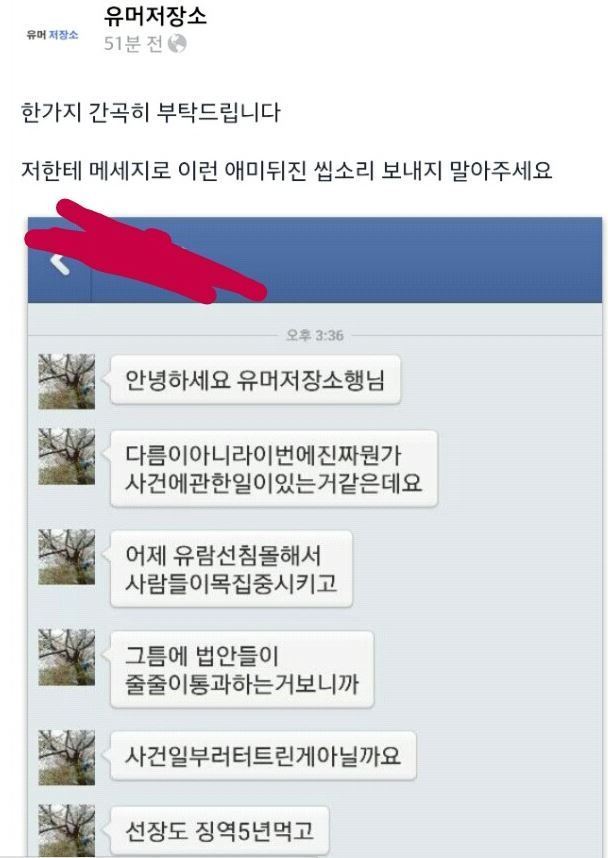This screenshot has width=608, height=858.
Task: Click the avatar beside 그틈에 법안들이 message
Action: [x=67, y=658]
